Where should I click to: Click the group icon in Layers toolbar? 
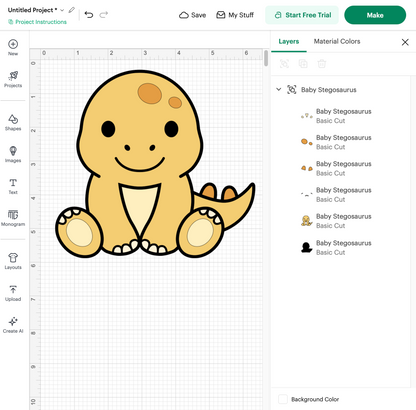(x=284, y=64)
